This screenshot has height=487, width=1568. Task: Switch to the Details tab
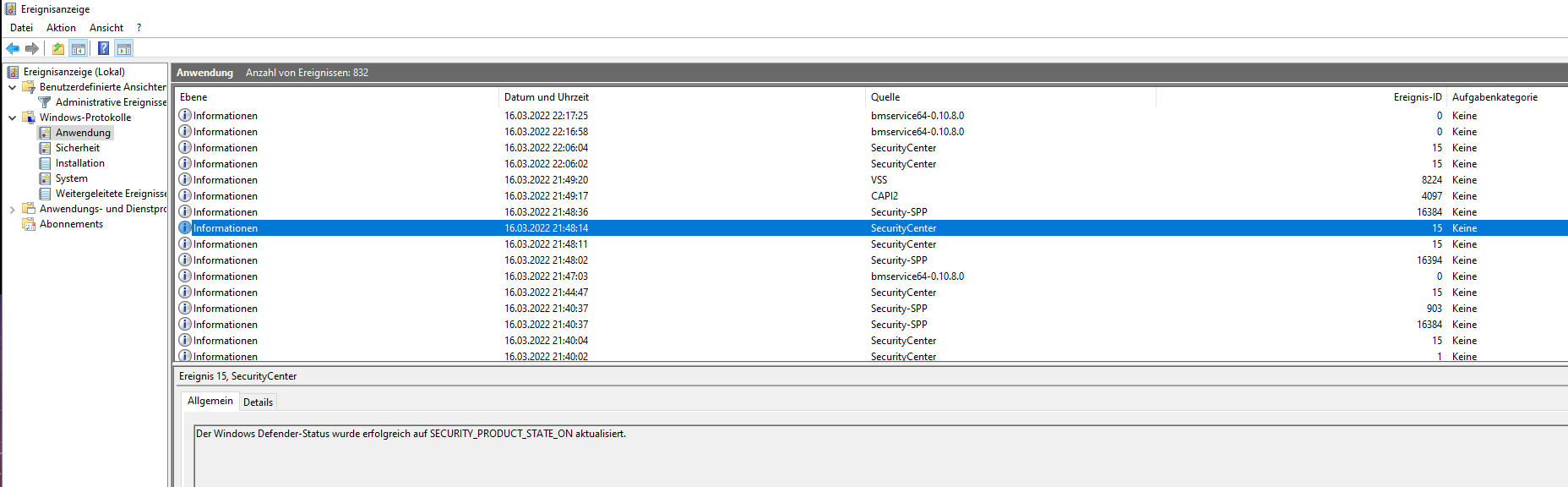coord(258,402)
